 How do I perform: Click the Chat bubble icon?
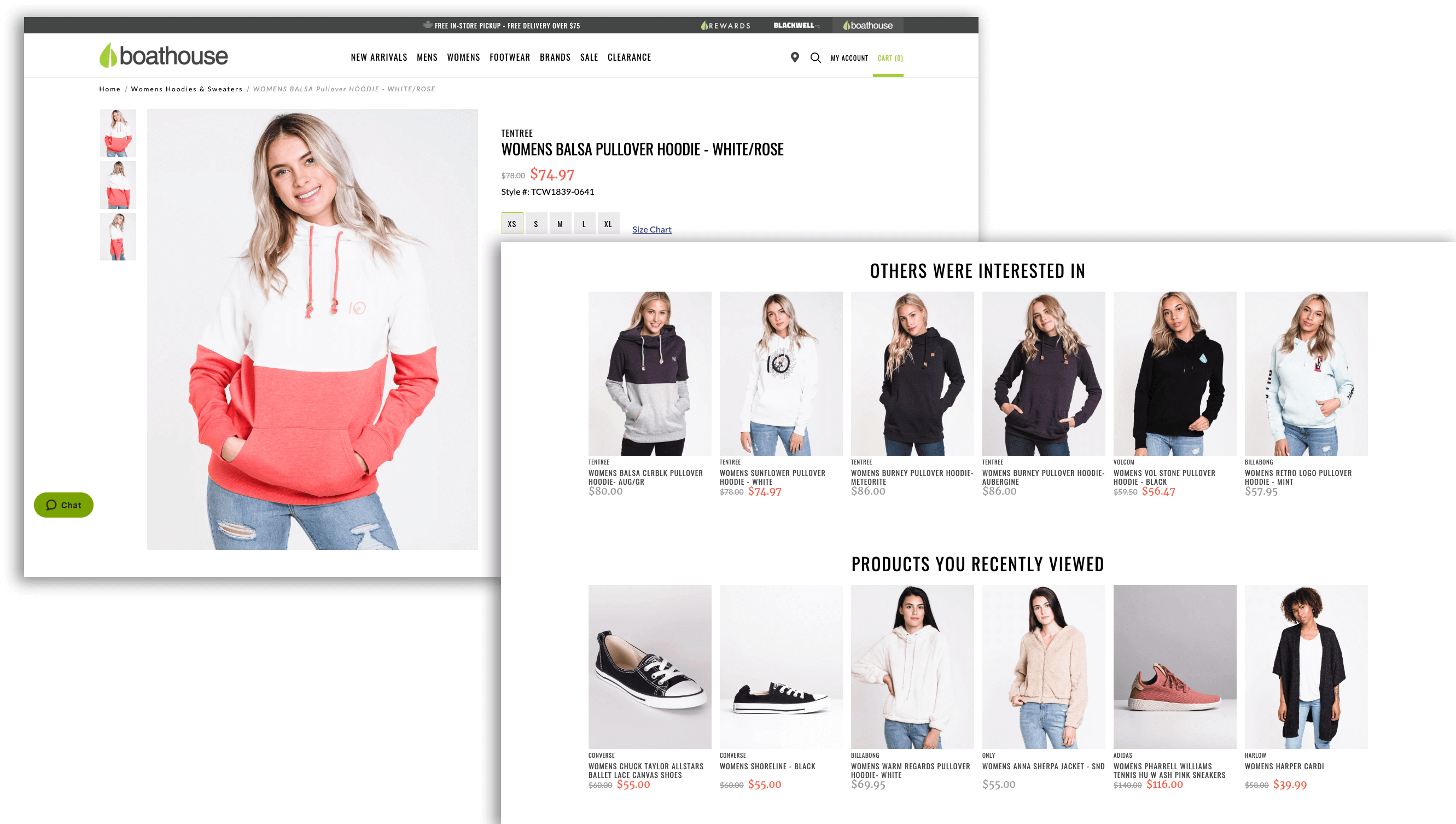click(x=52, y=504)
